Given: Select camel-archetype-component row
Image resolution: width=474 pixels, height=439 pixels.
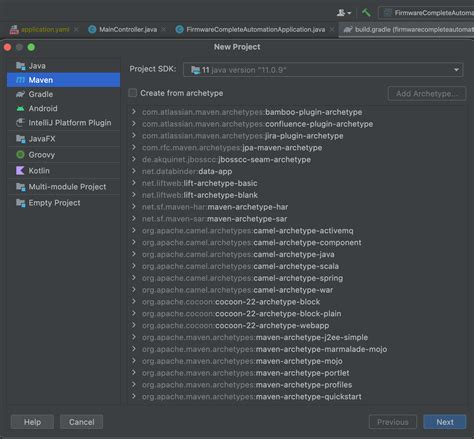Looking at the screenshot, I should click(x=297, y=242).
